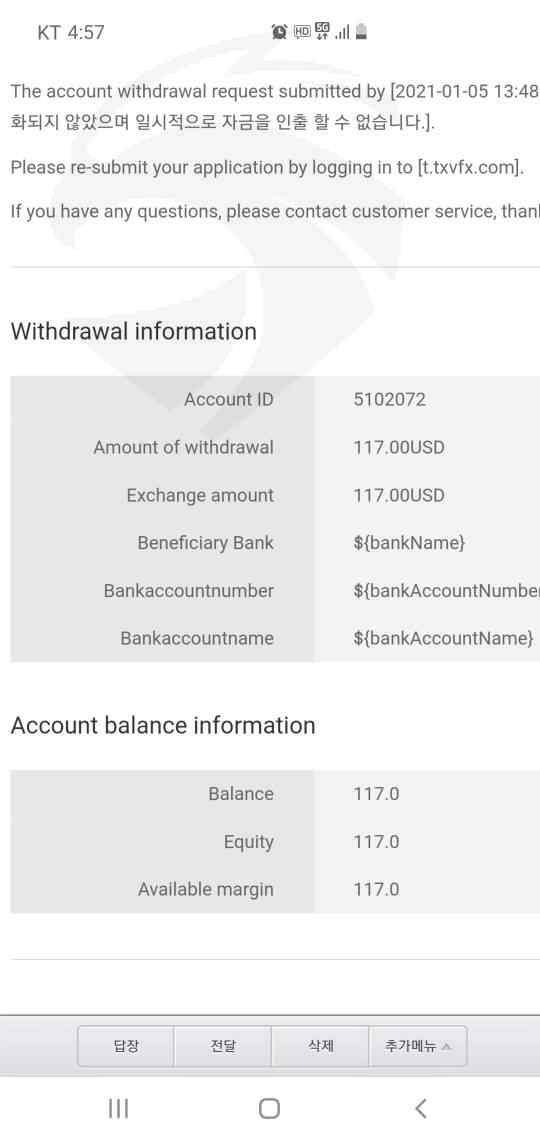The height and width of the screenshot is (1140, 540).
Task: Tap the signal strength bars icon
Action: point(342,32)
